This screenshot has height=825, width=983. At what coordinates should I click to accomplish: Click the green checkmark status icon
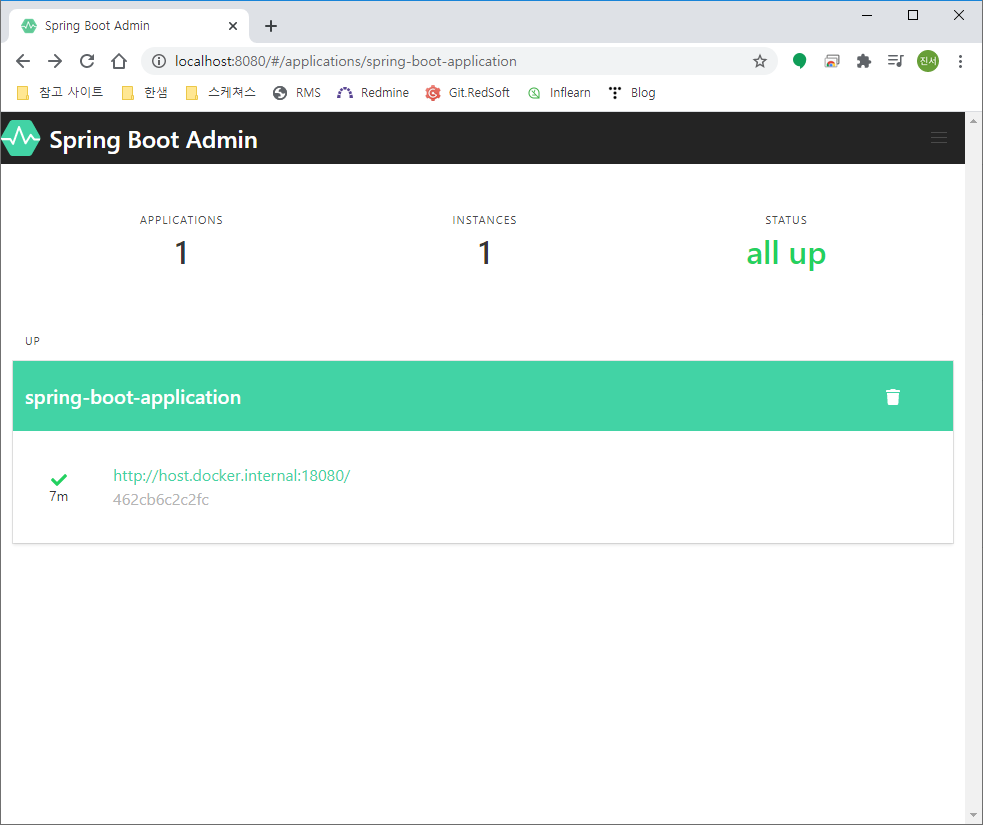click(x=59, y=480)
